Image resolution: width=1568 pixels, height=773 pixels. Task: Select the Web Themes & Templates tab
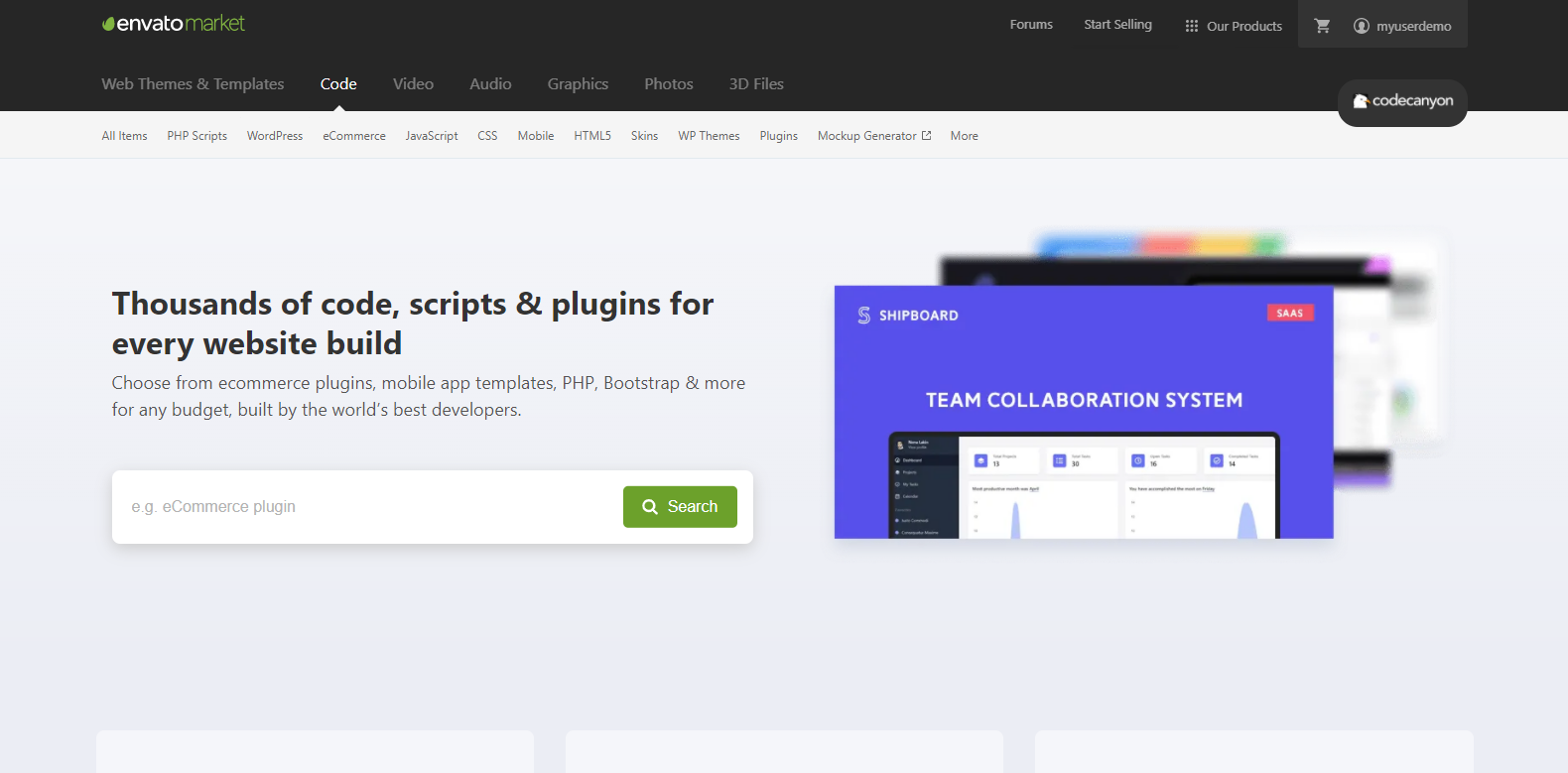pyautogui.click(x=193, y=84)
